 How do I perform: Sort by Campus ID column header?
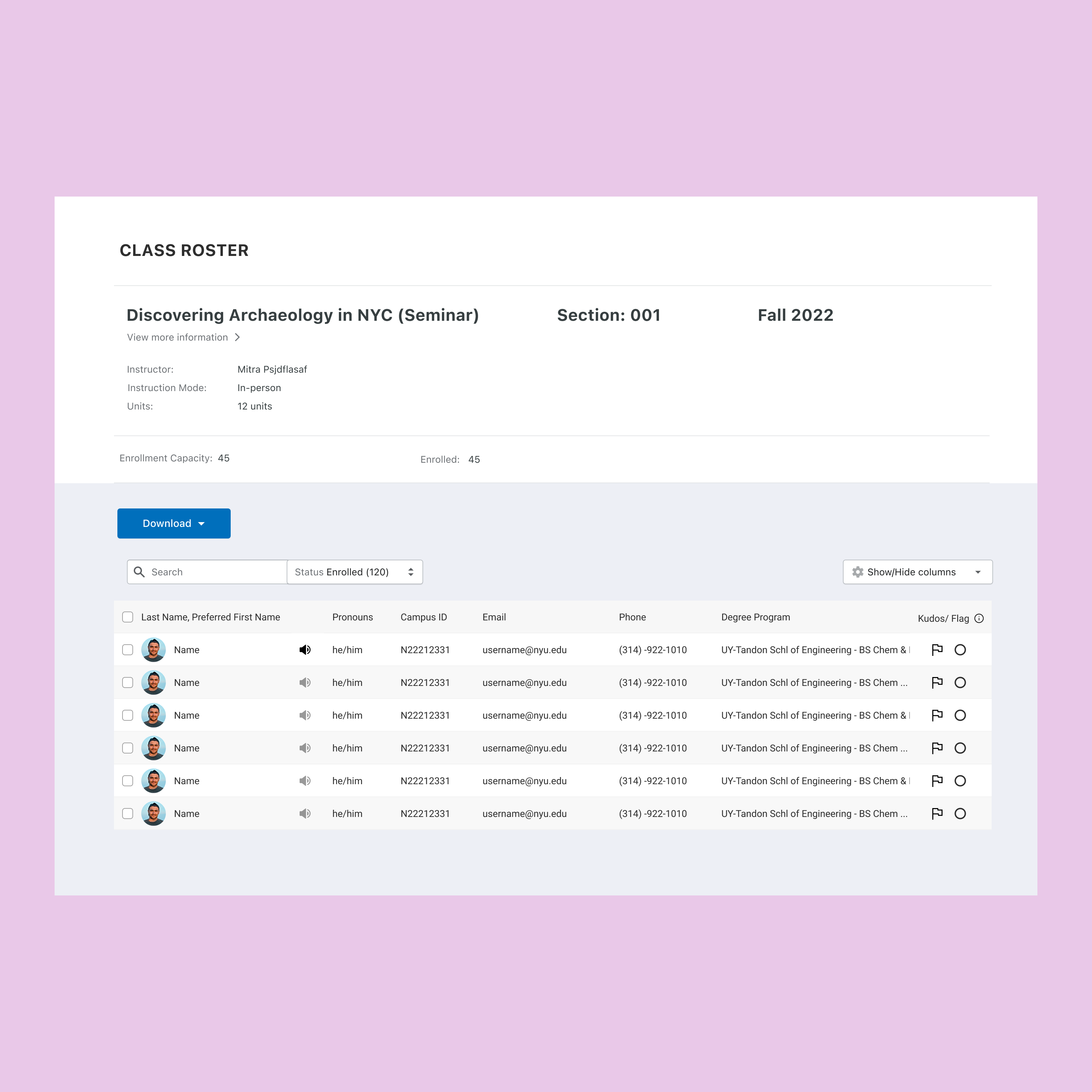pos(423,617)
